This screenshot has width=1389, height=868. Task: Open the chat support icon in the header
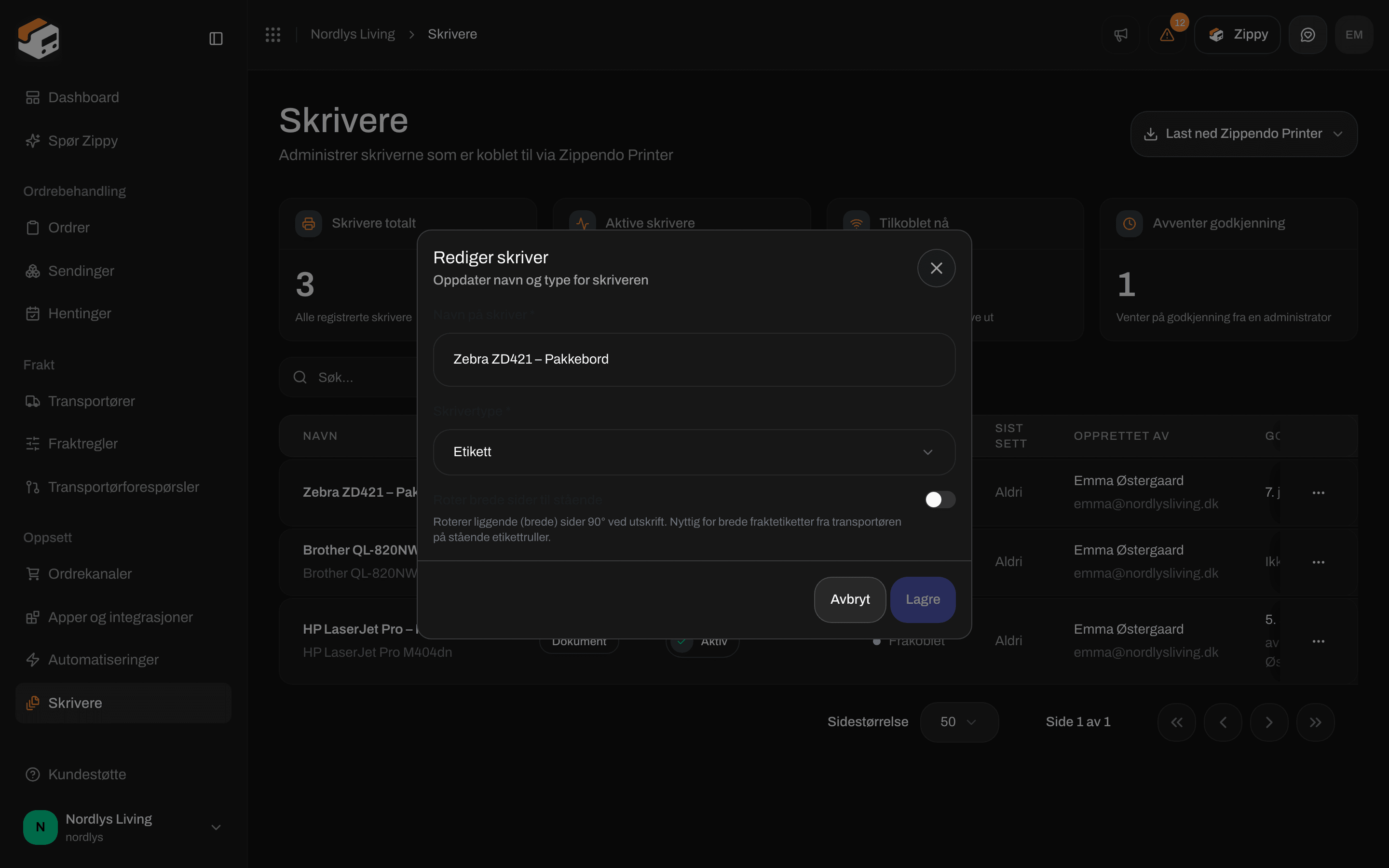coord(1307,34)
